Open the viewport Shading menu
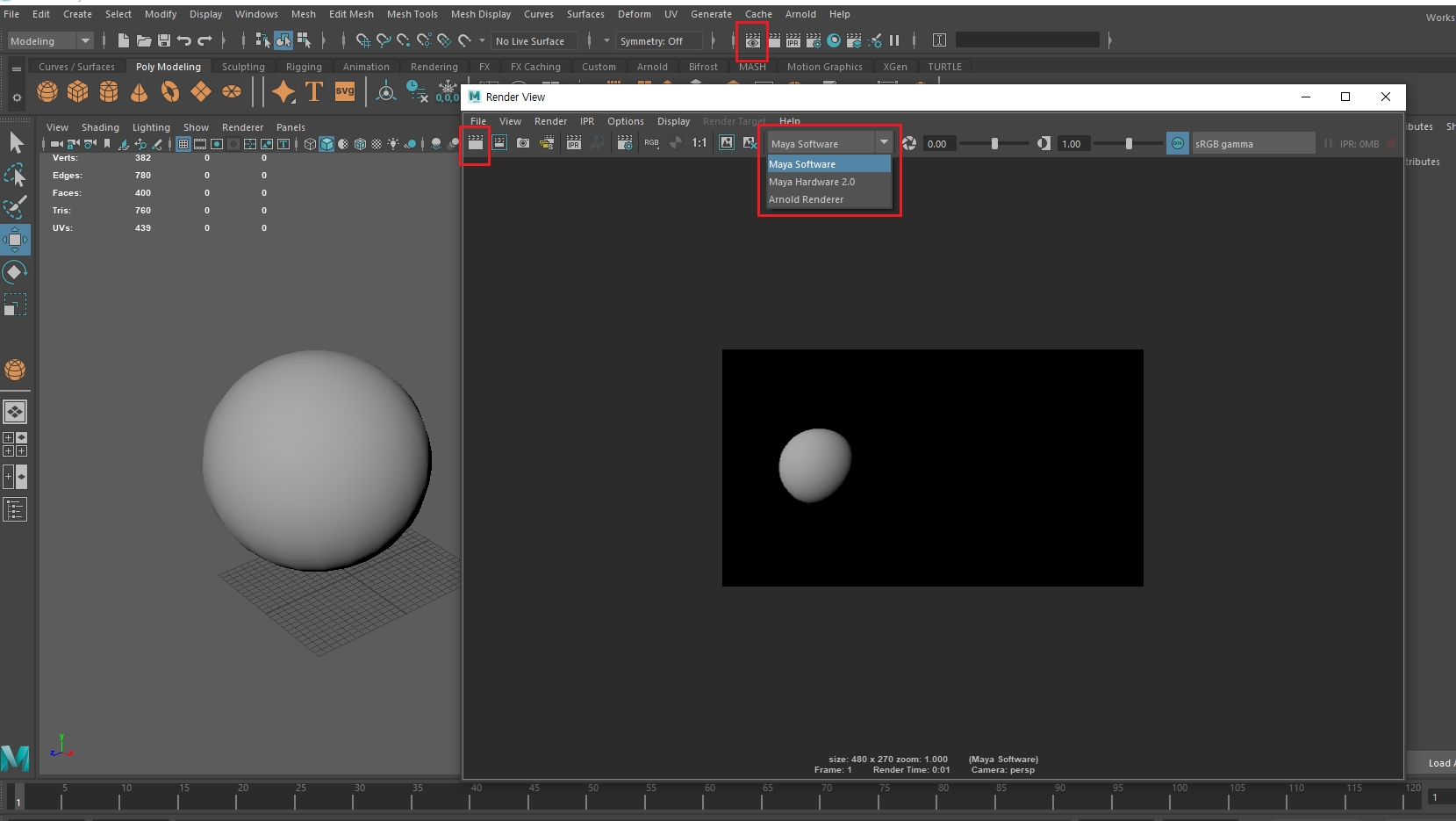The width and height of the screenshot is (1456, 821). (x=100, y=127)
